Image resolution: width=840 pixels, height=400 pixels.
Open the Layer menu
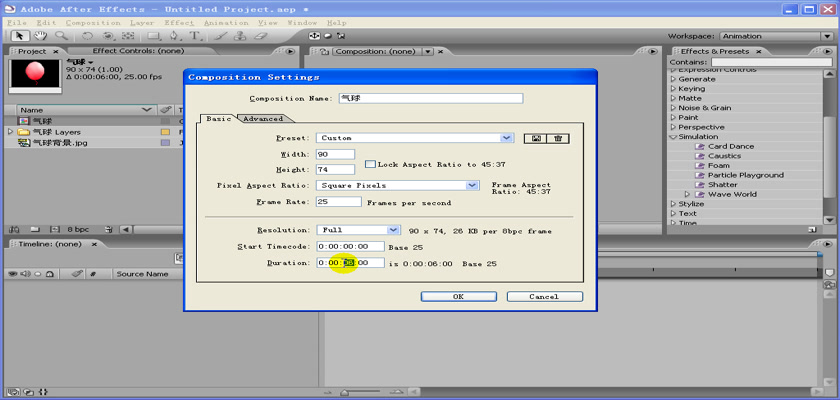(141, 23)
